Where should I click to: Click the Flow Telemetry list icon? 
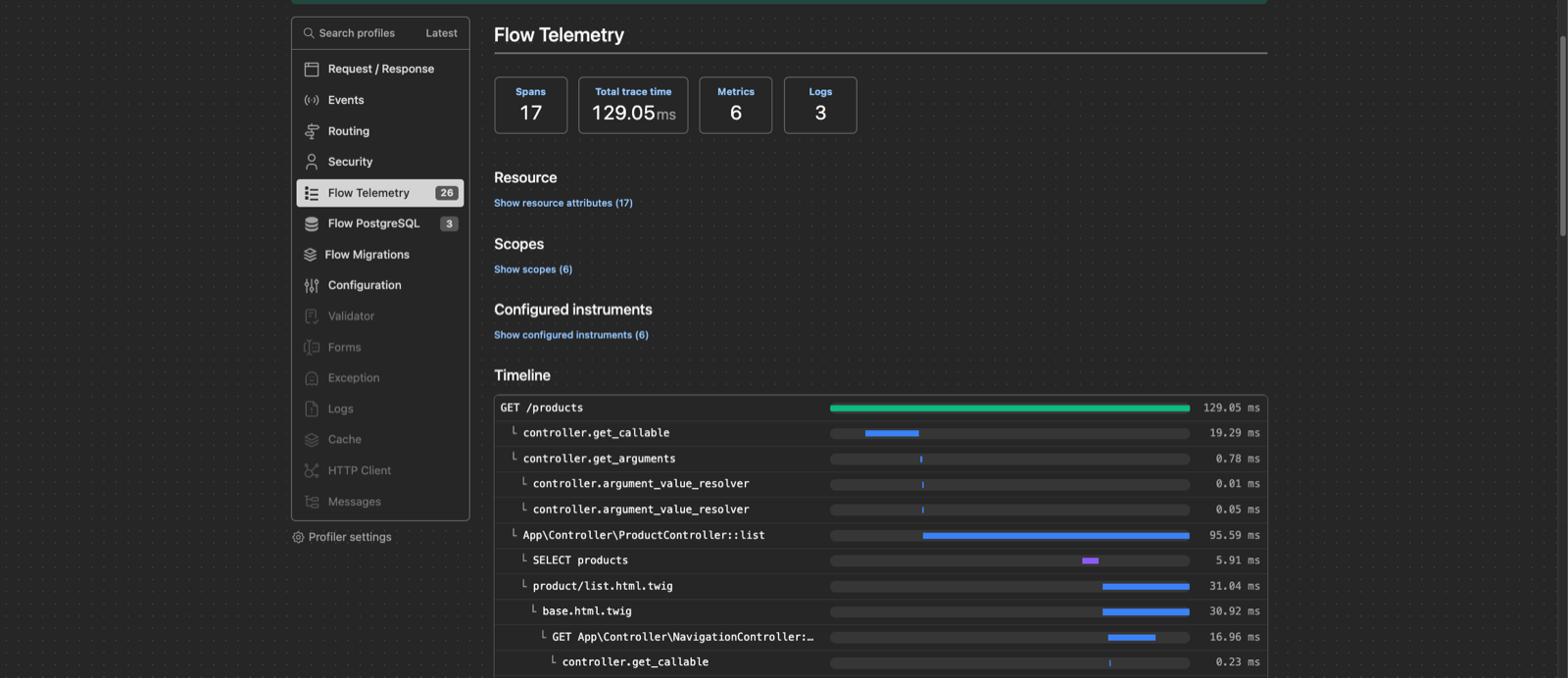click(312, 193)
